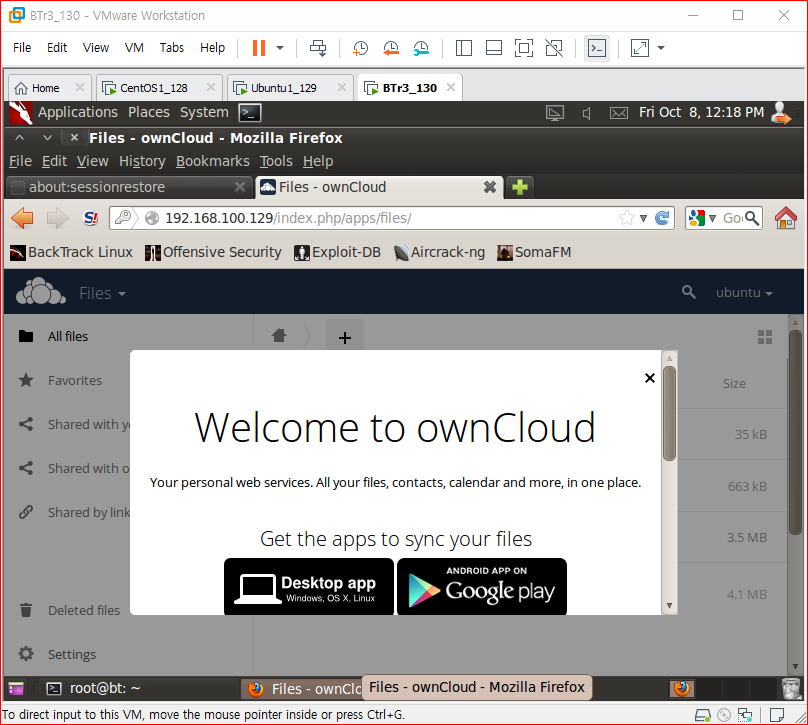The image size is (808, 725).
Task: Bookmark this page with the star
Action: (627, 218)
